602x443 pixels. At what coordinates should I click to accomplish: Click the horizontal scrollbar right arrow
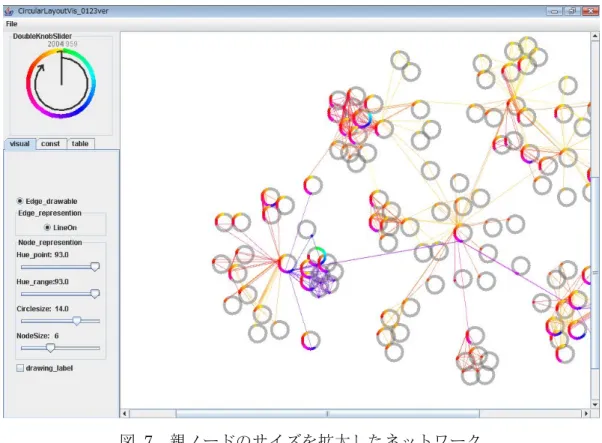click(x=586, y=413)
